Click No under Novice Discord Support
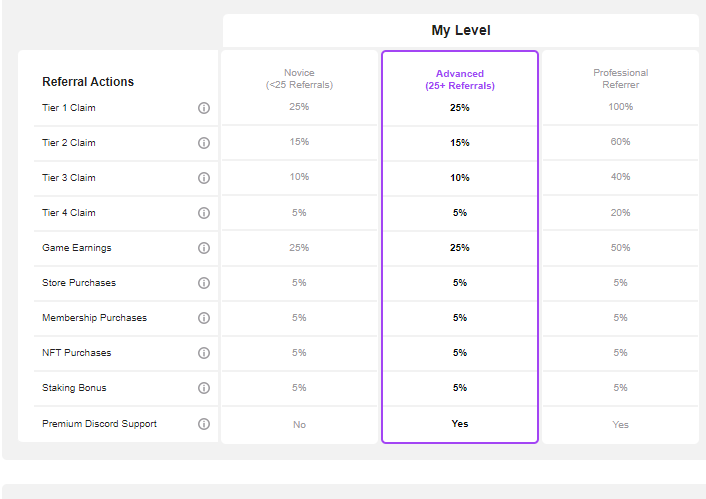Image resolution: width=706 pixels, height=499 pixels. pyautogui.click(x=299, y=425)
